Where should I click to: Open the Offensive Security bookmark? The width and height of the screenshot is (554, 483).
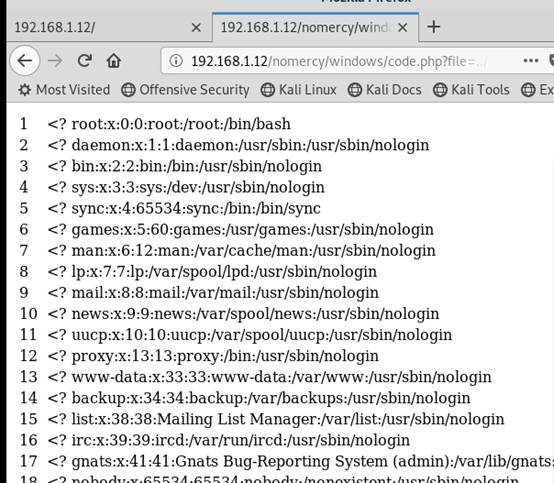coord(185,90)
